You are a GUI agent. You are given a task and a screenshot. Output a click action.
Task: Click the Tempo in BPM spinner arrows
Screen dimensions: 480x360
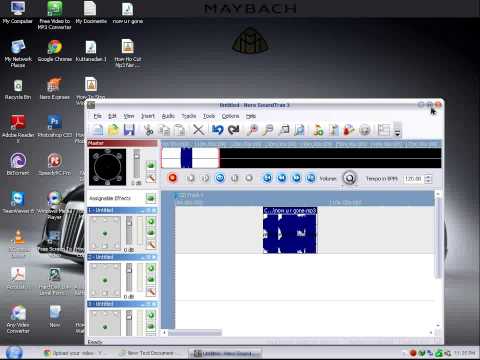pyautogui.click(x=428, y=179)
